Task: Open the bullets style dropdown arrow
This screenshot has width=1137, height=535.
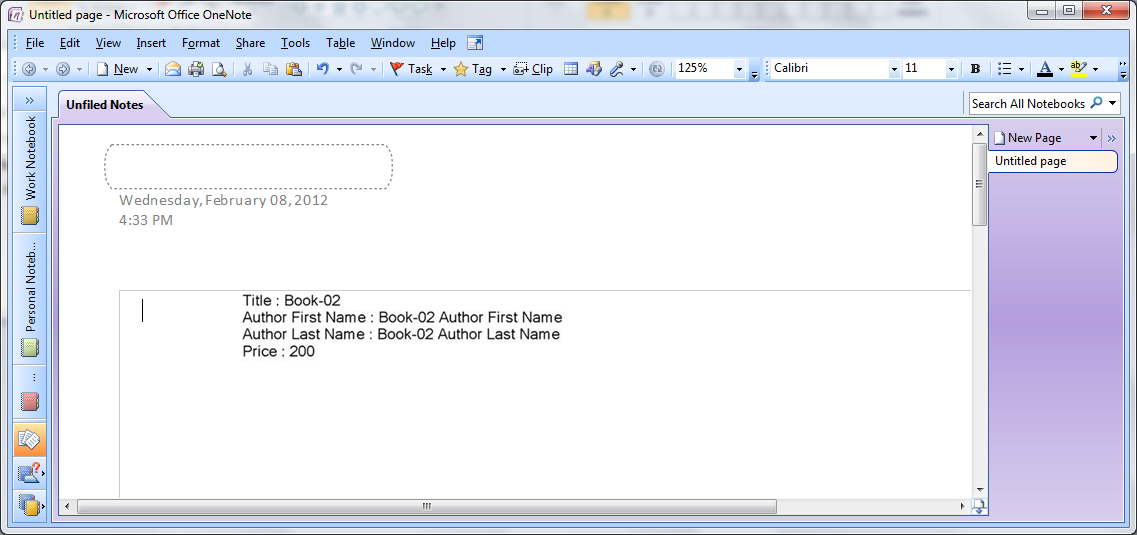Action: point(1021,69)
